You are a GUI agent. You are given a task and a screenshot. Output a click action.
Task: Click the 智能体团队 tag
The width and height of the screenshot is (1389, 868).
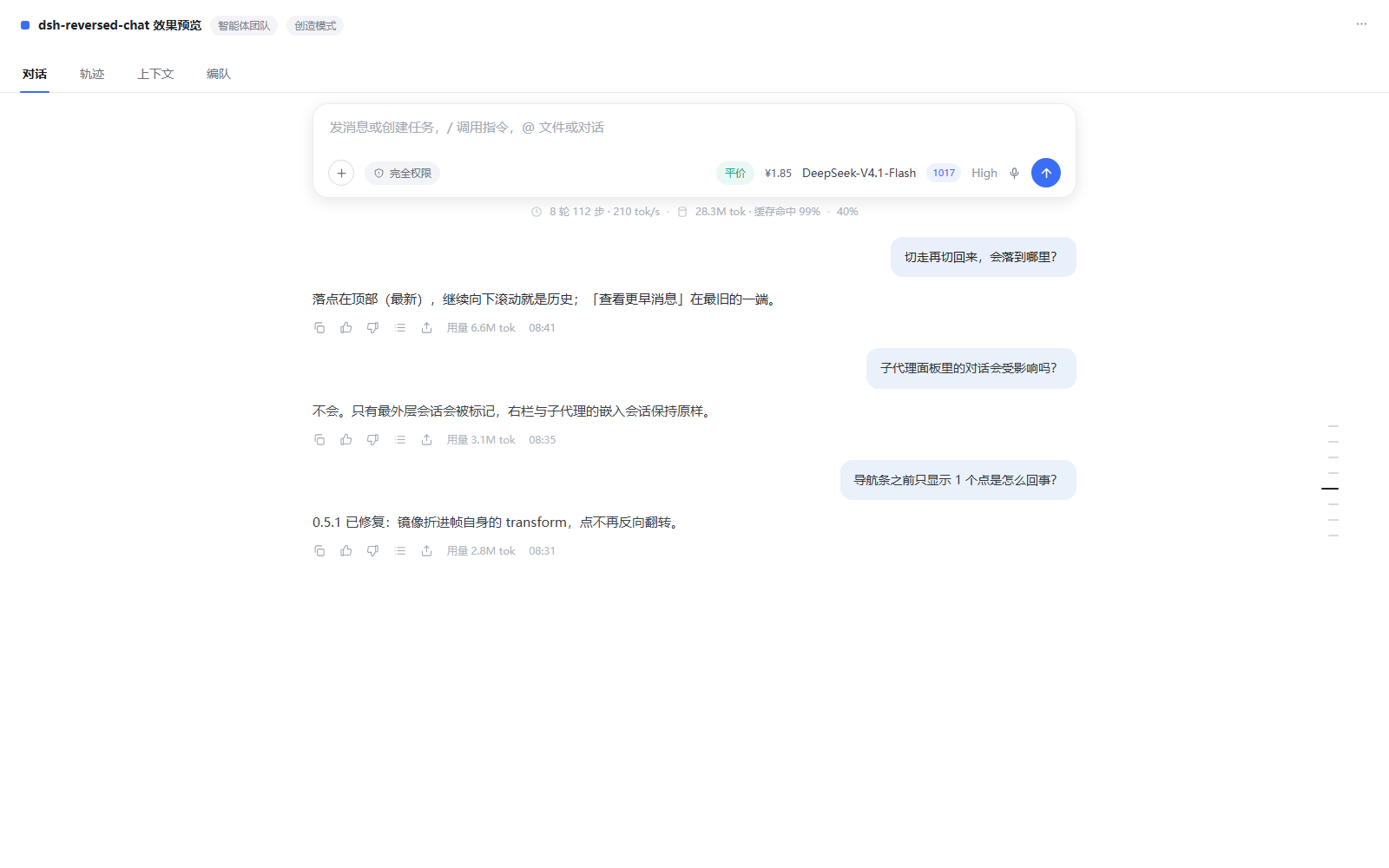click(244, 26)
